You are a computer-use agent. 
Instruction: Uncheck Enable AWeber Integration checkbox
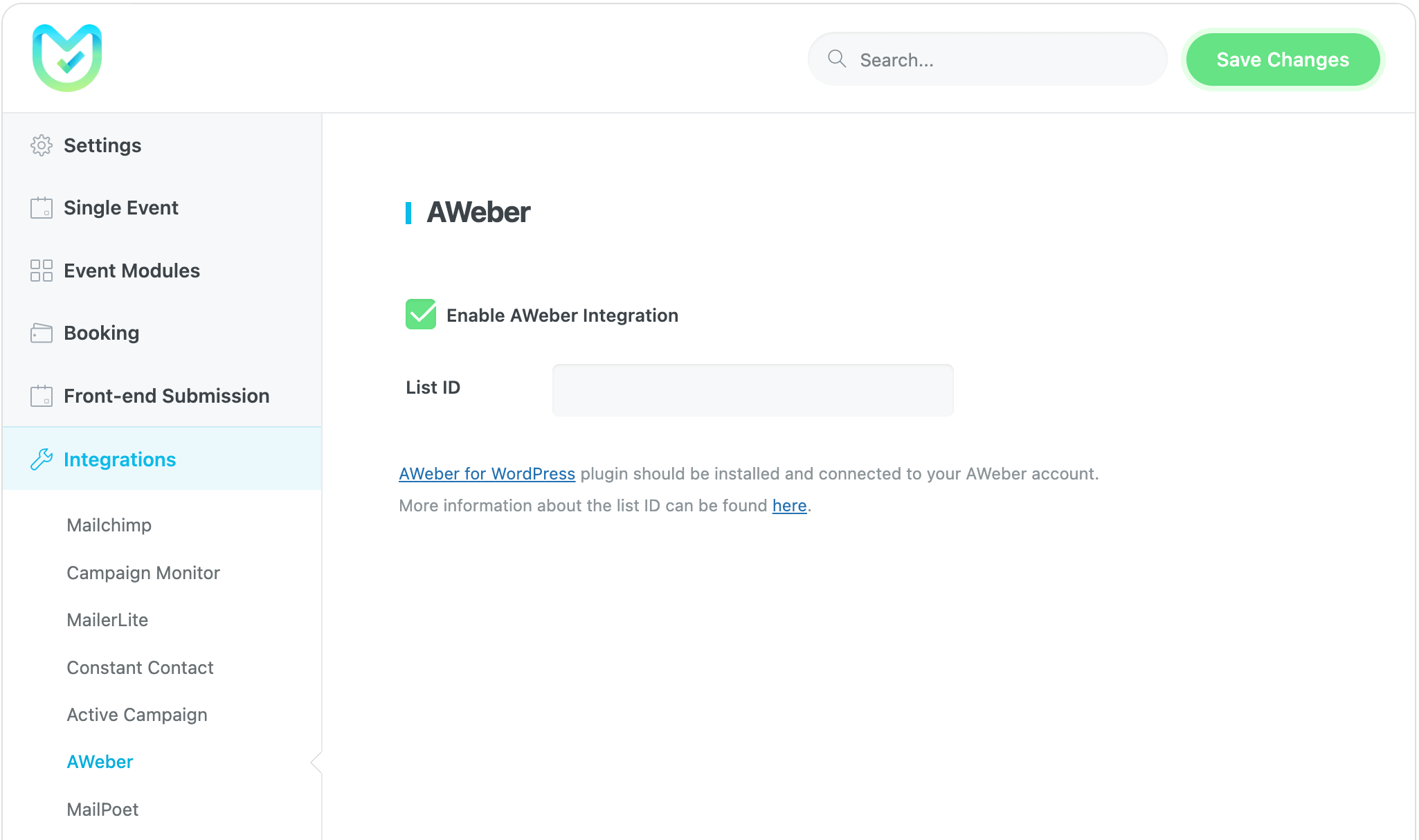tap(421, 315)
